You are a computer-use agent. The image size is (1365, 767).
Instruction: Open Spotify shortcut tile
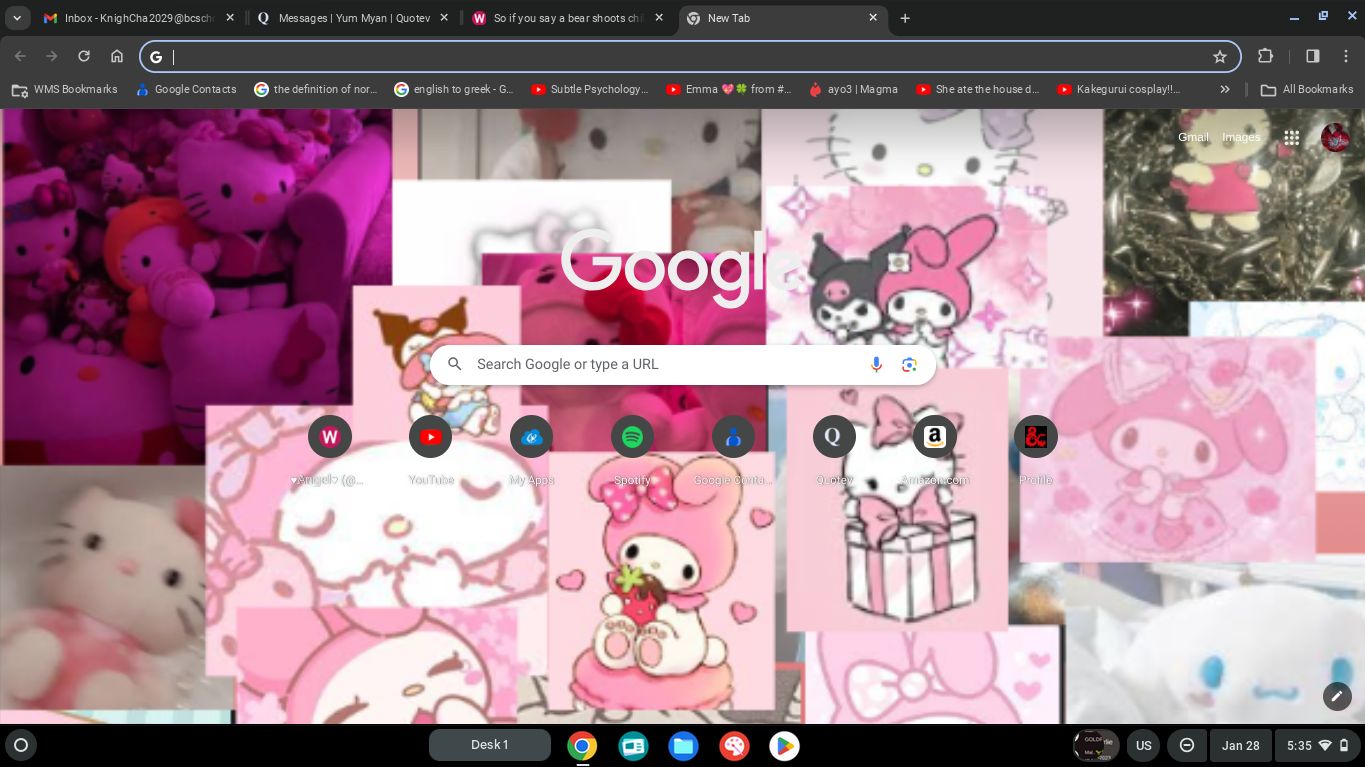tap(632, 437)
